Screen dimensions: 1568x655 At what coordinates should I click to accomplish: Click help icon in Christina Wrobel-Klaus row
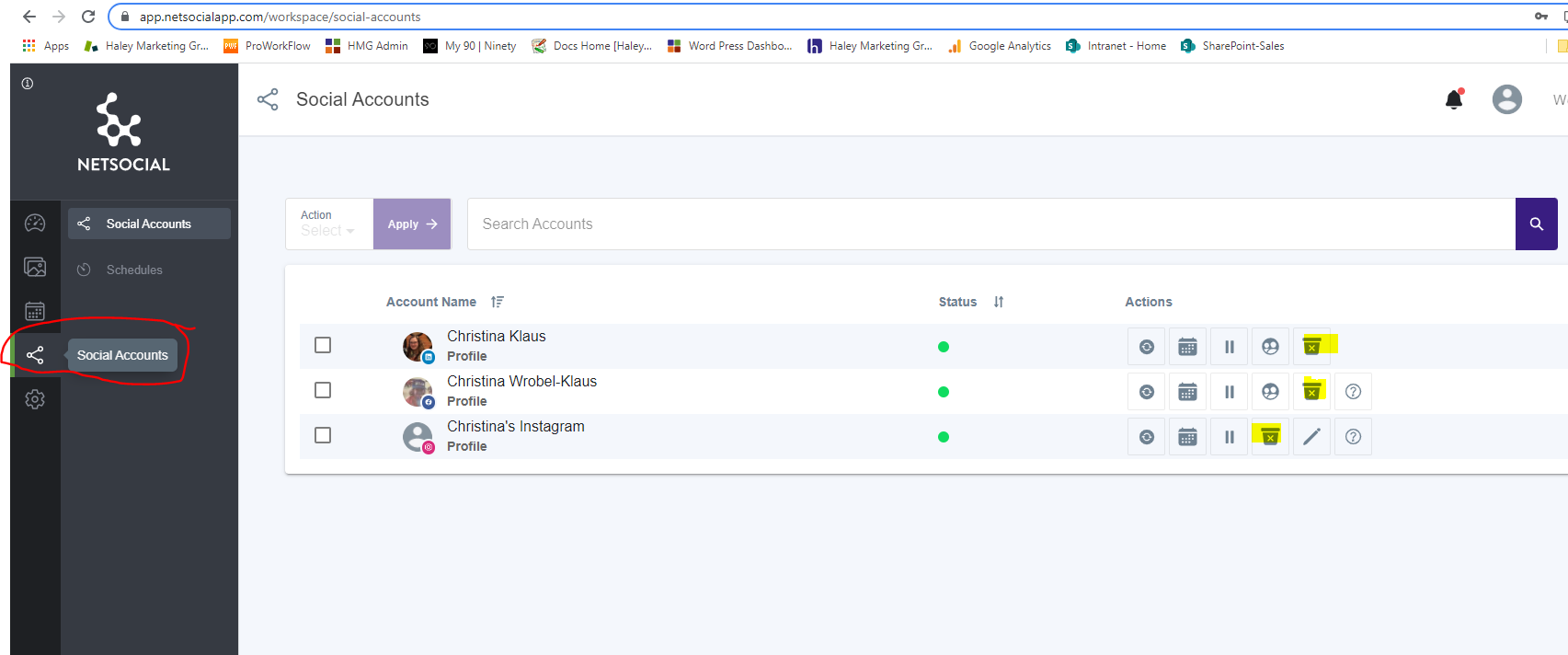coord(1353,392)
